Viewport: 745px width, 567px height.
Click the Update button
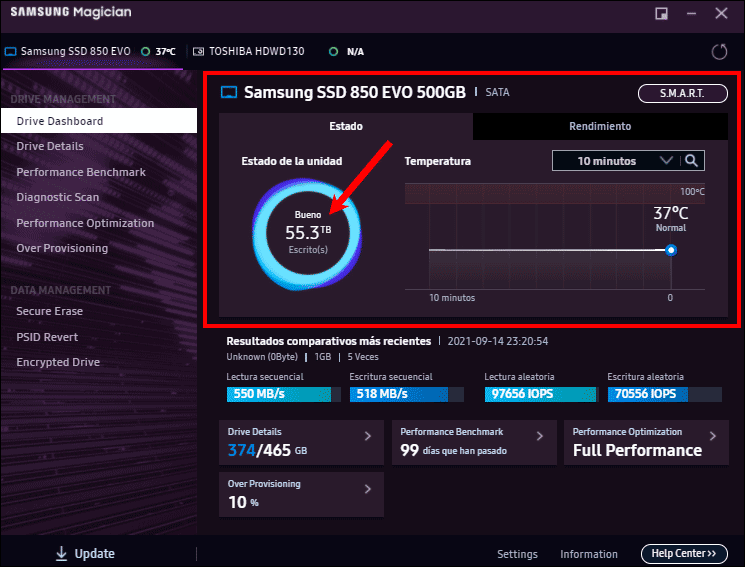[x=86, y=553]
